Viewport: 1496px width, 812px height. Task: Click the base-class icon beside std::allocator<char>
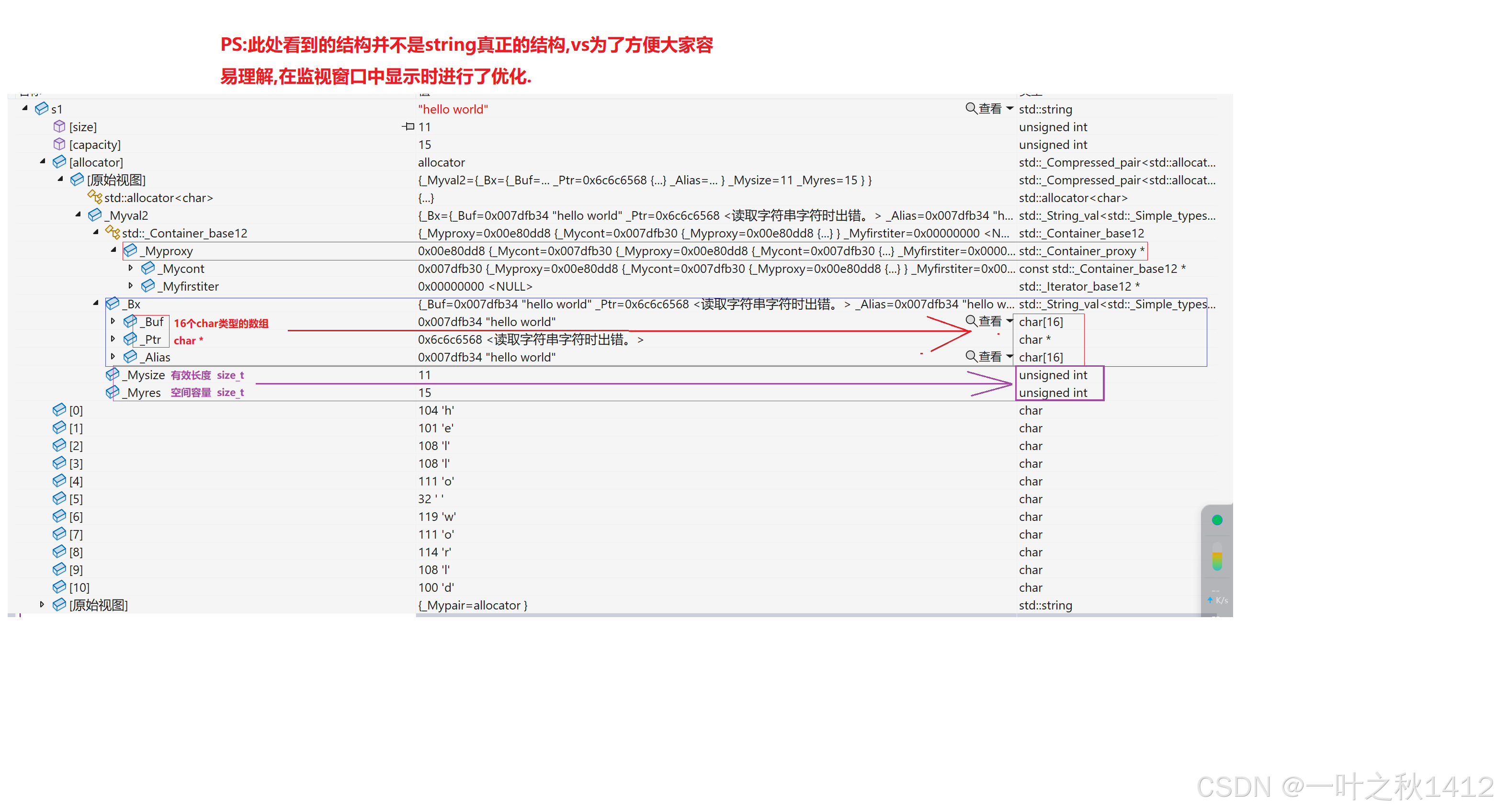coord(95,197)
